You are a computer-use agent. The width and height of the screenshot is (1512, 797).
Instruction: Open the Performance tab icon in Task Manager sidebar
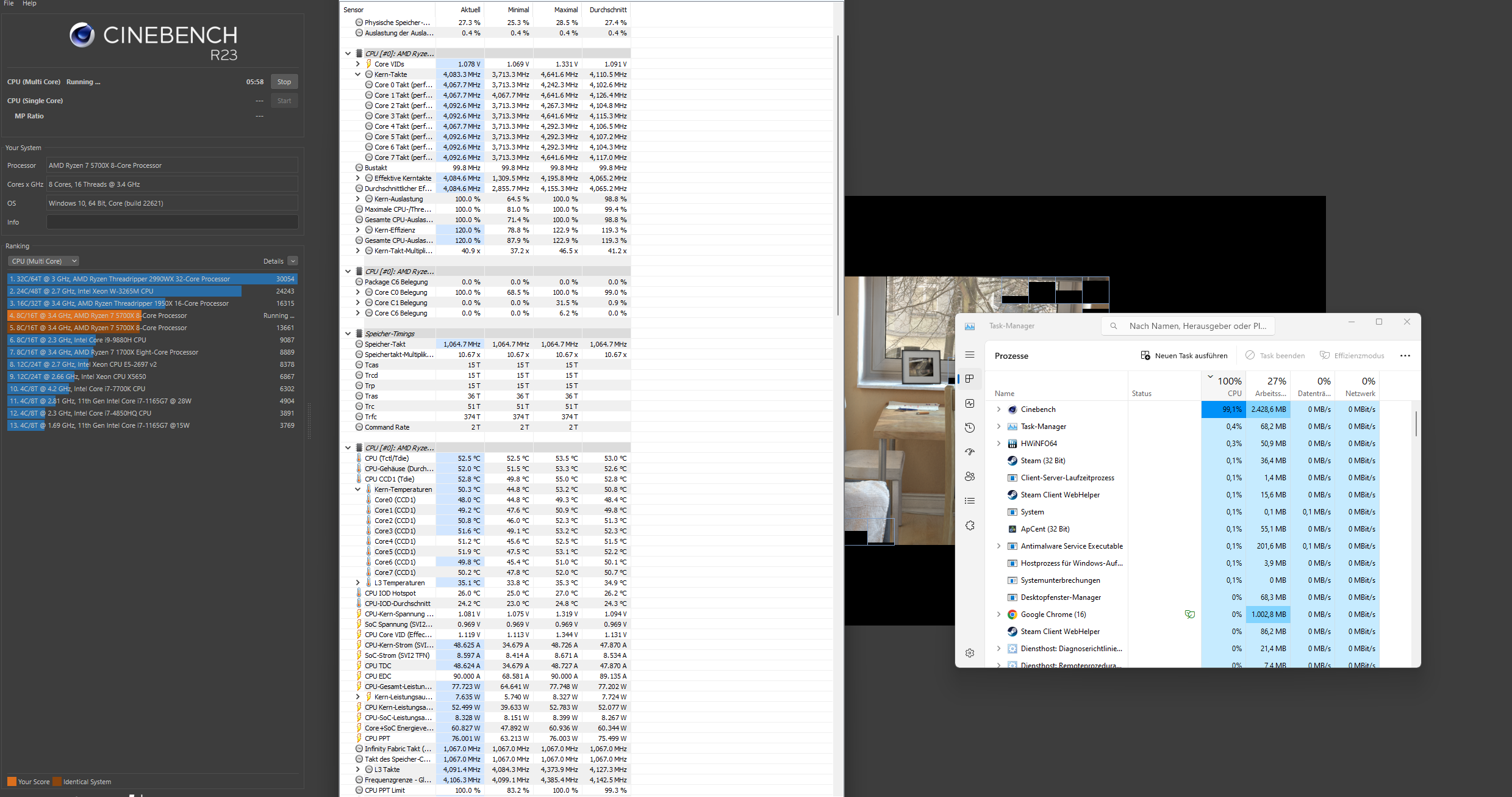[x=970, y=403]
